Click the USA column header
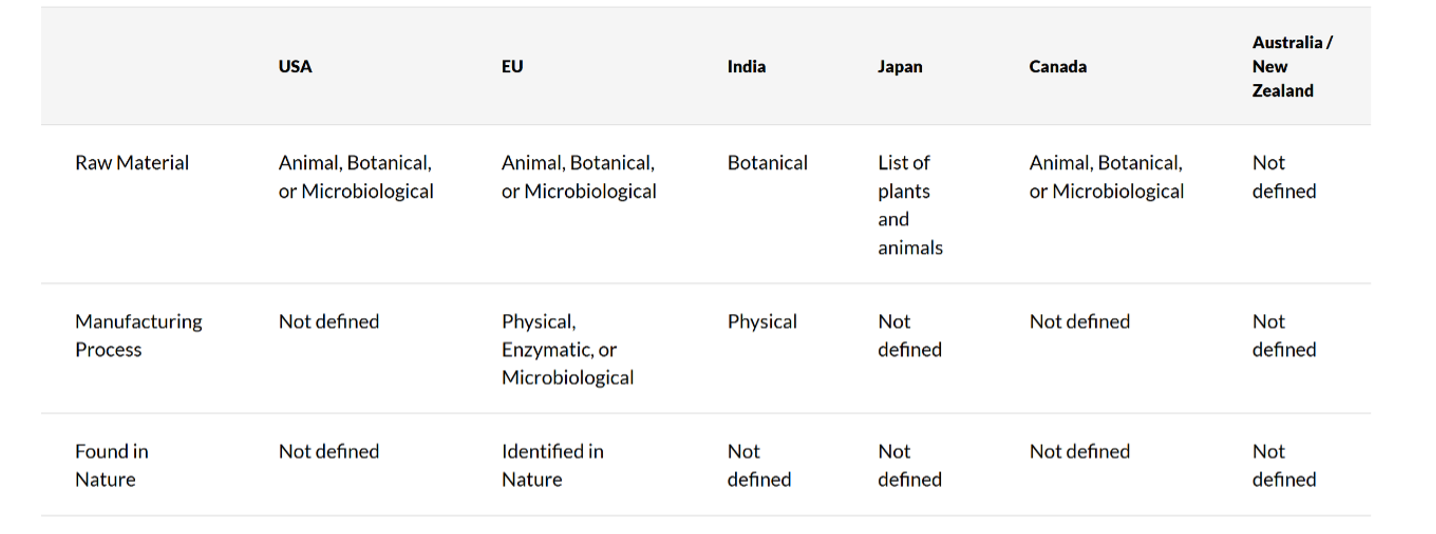The height and width of the screenshot is (534, 1436). [x=295, y=67]
